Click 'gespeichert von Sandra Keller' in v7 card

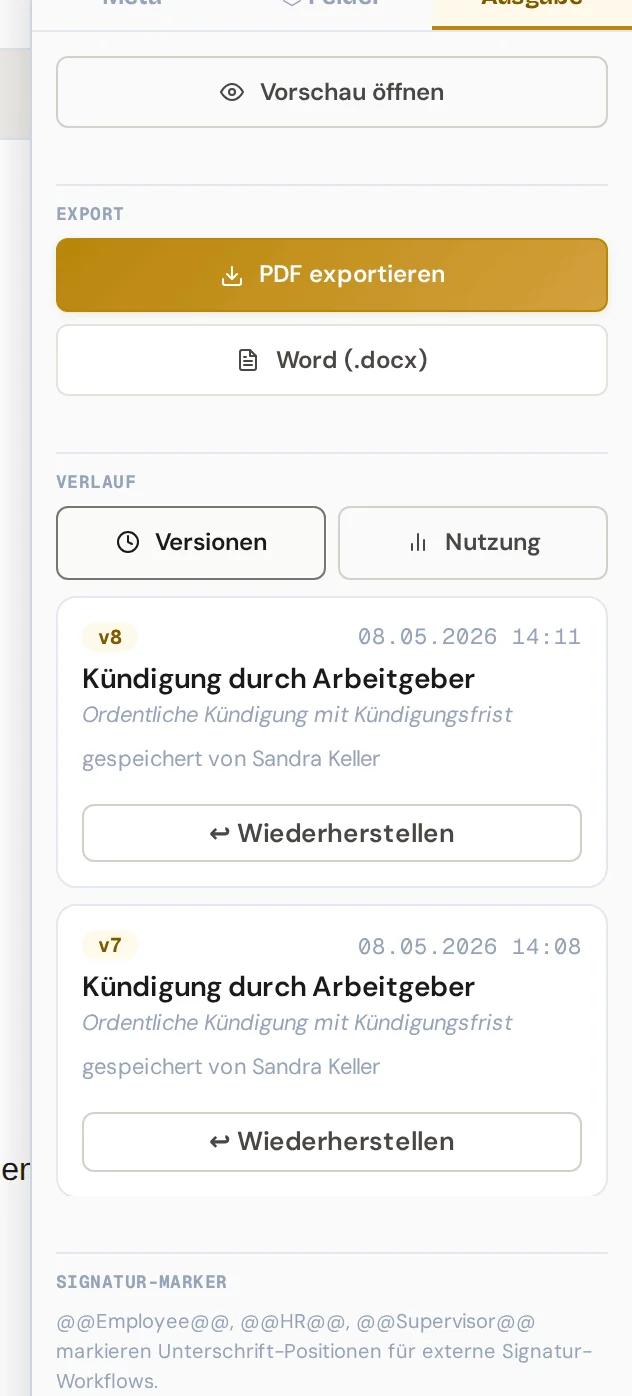(231, 1067)
